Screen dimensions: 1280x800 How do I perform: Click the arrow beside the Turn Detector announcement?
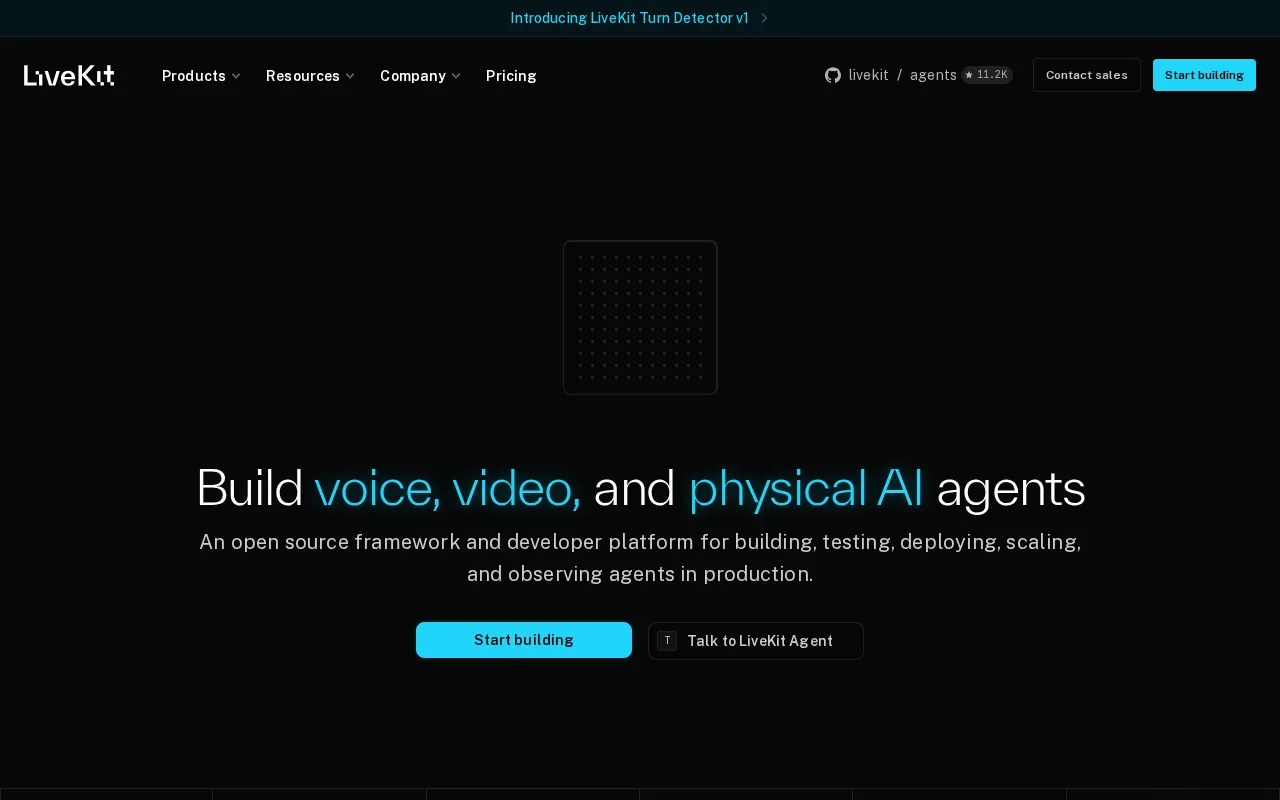(x=764, y=18)
